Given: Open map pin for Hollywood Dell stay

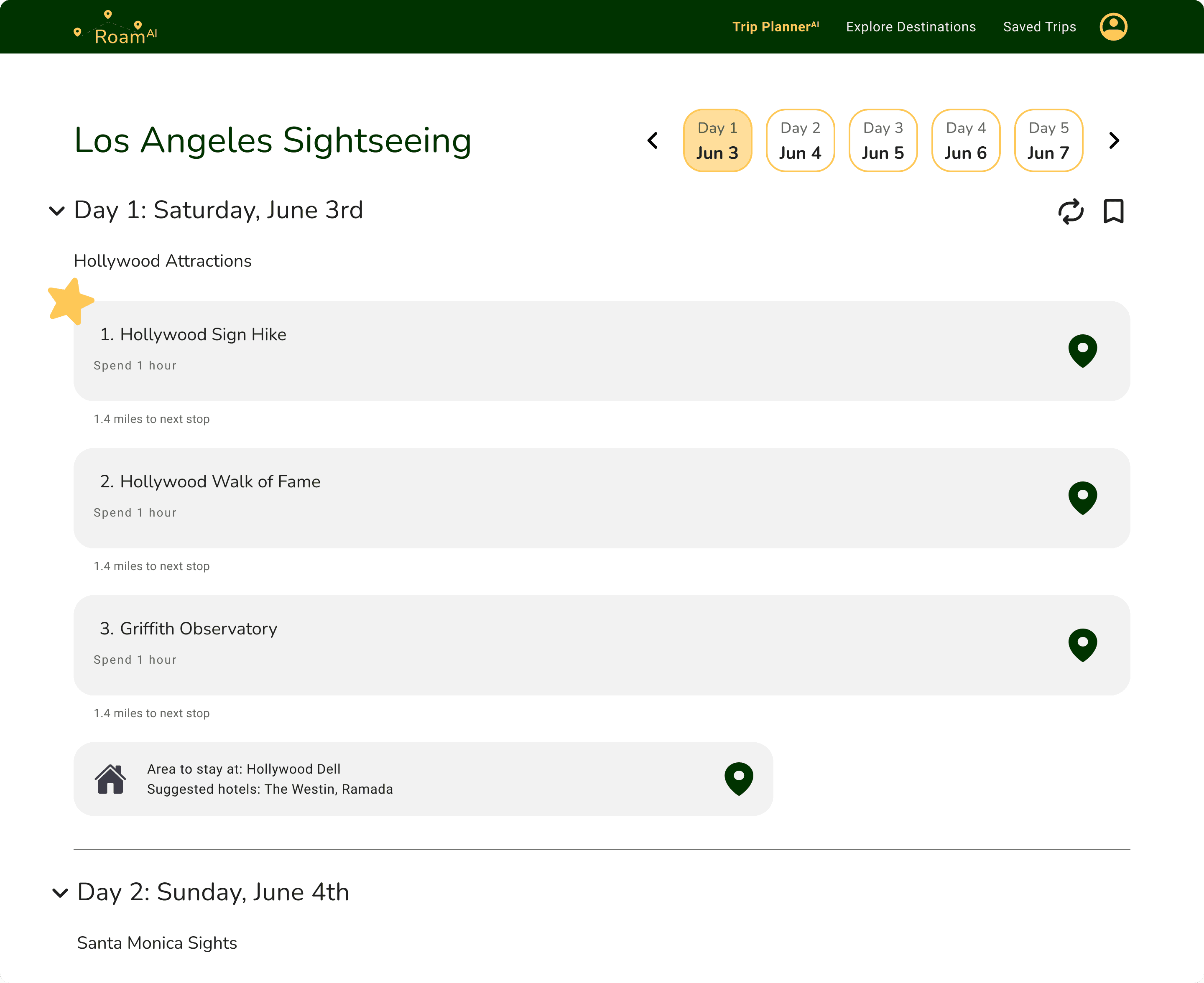Looking at the screenshot, I should coord(738,779).
